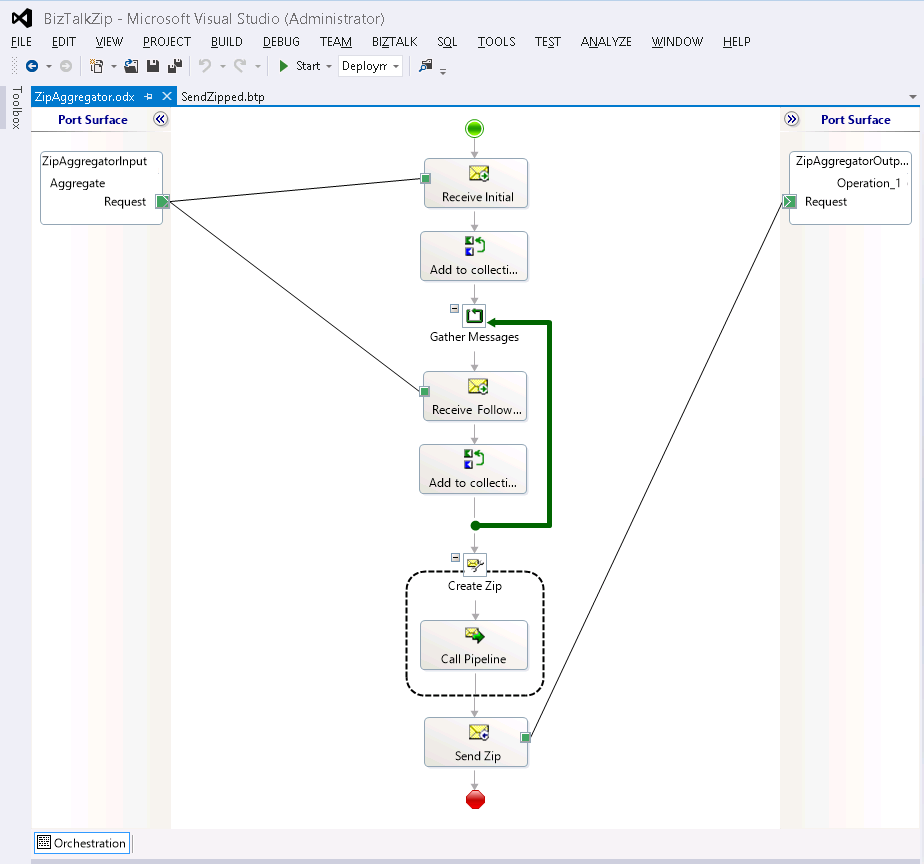Collapse the left Port Surface
The width and height of the screenshot is (924, 864).
click(x=160, y=119)
